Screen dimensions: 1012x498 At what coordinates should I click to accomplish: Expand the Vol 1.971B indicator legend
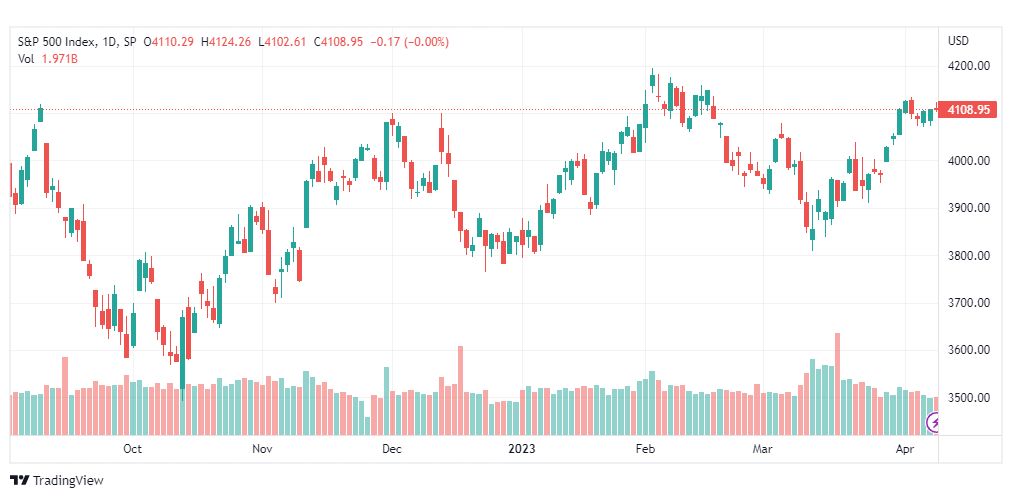(x=48, y=58)
